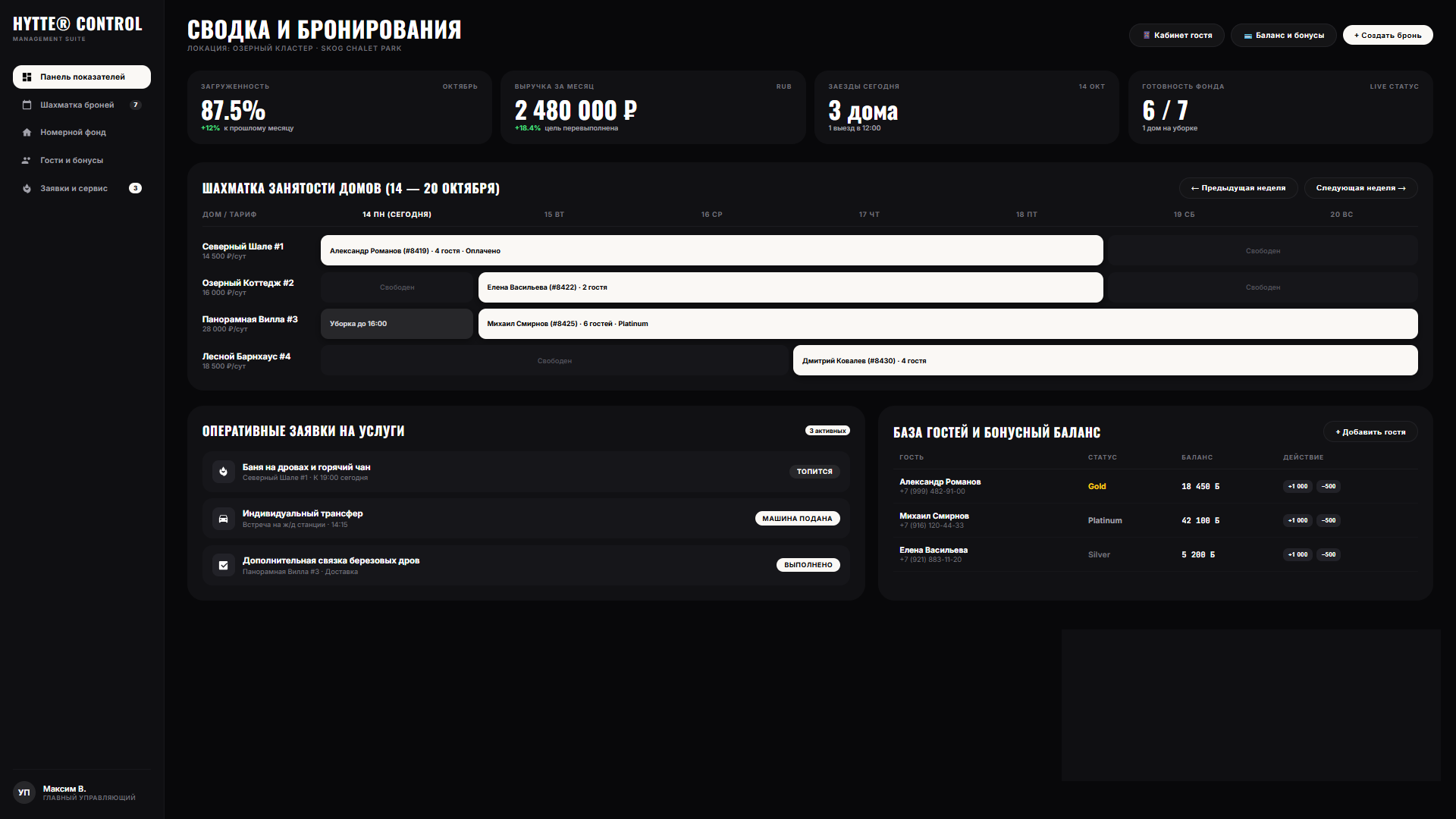The height and width of the screenshot is (819, 1456).
Task: Click the card icon in Баланс и бонусы
Action: 1248,36
